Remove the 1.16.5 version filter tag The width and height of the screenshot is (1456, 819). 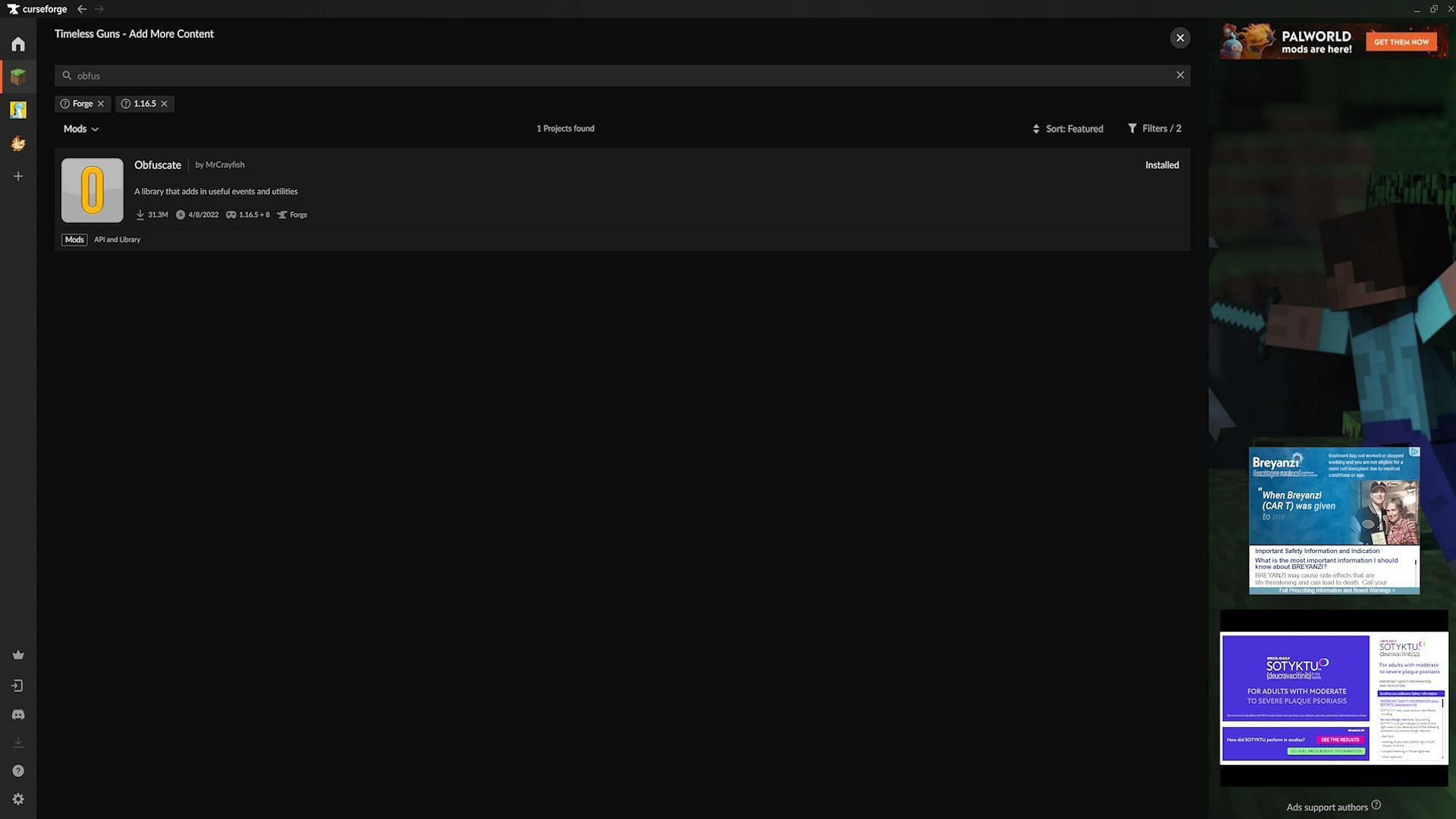click(x=164, y=104)
